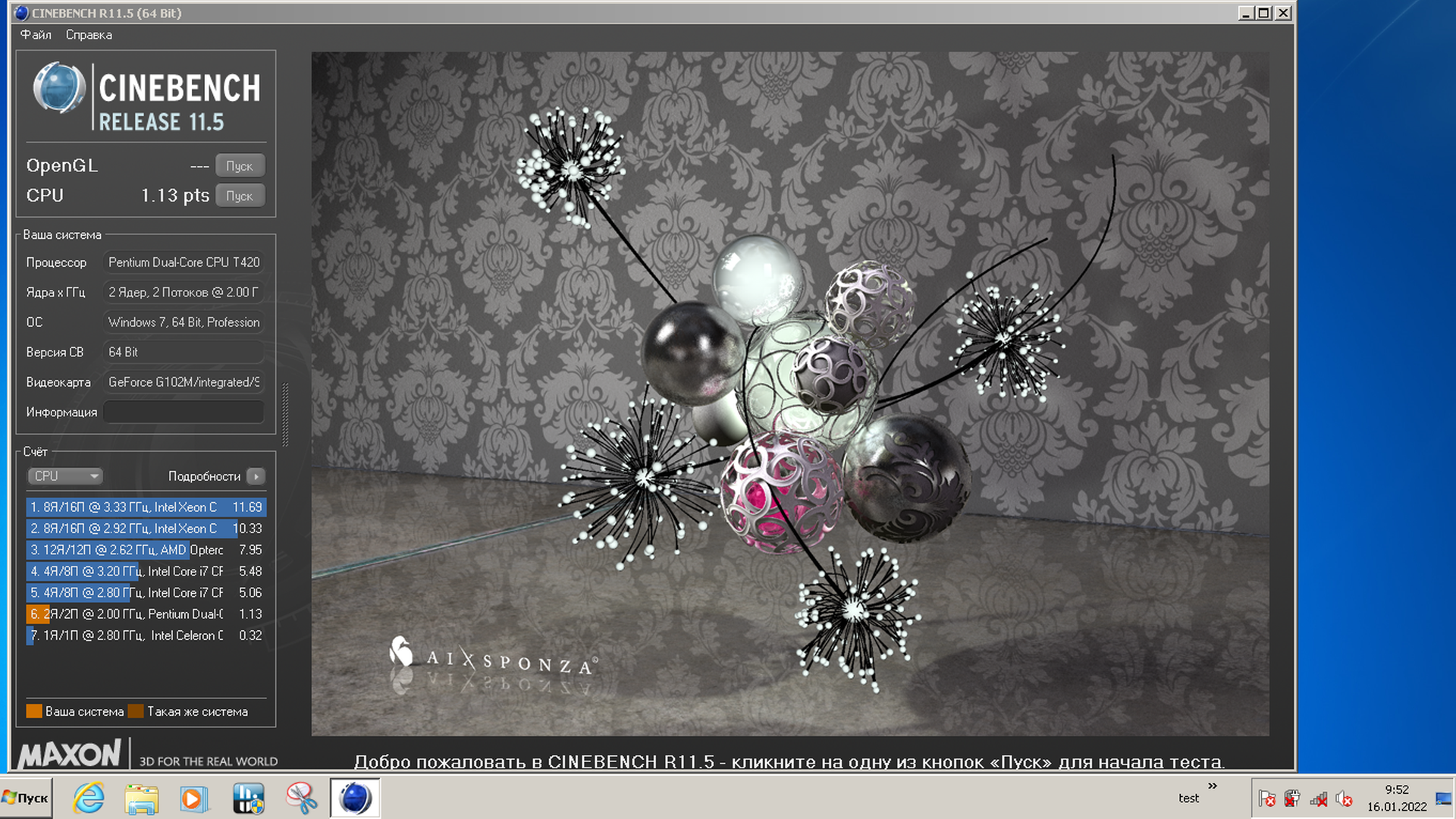This screenshot has height=819, width=1456.
Task: Launch Internet Explorer from the taskbar
Action: (89, 799)
